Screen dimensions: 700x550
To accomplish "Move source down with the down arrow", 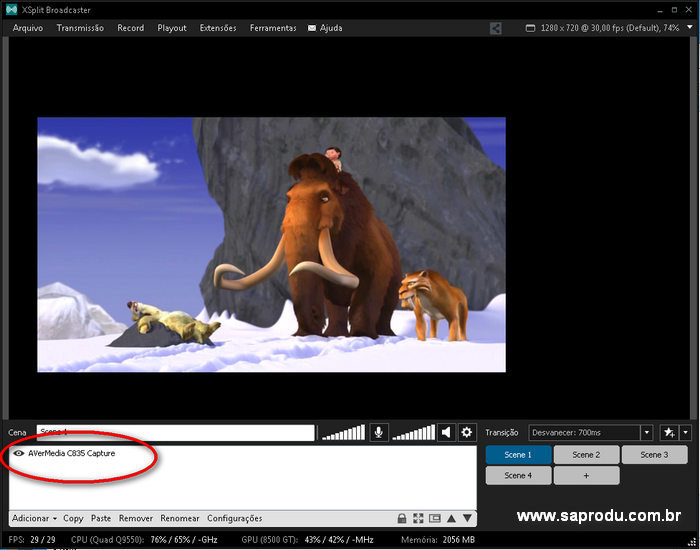I will coord(467,518).
